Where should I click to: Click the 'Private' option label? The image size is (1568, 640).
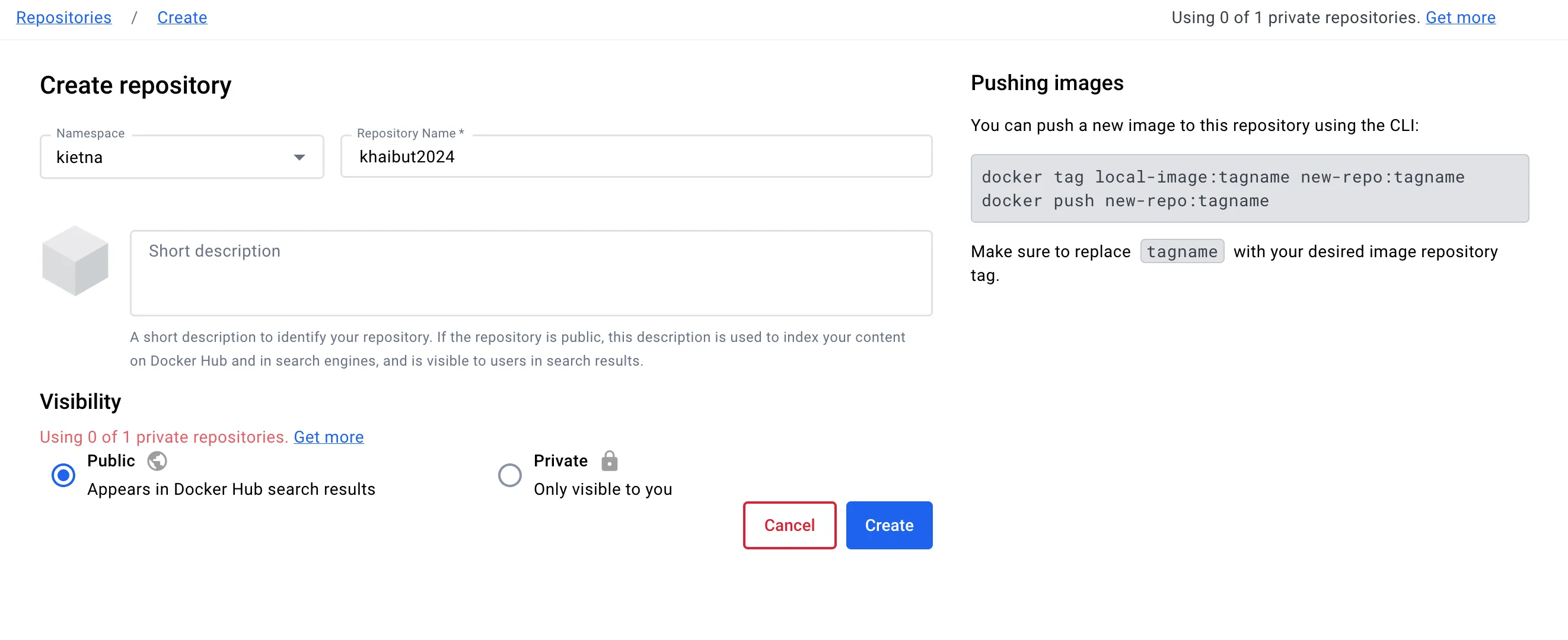pyautogui.click(x=561, y=460)
